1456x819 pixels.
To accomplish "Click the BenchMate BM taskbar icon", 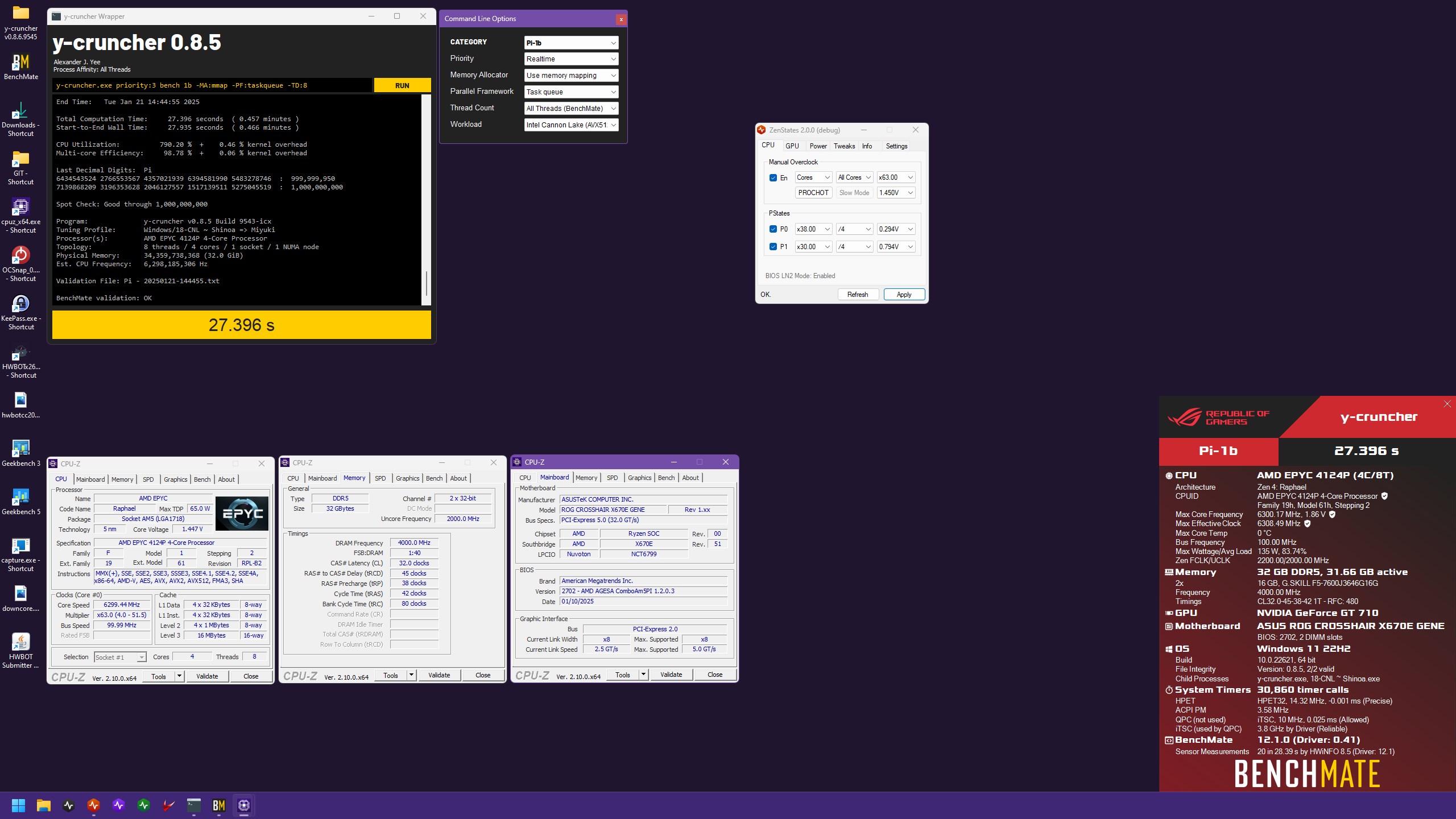I will (x=218, y=805).
